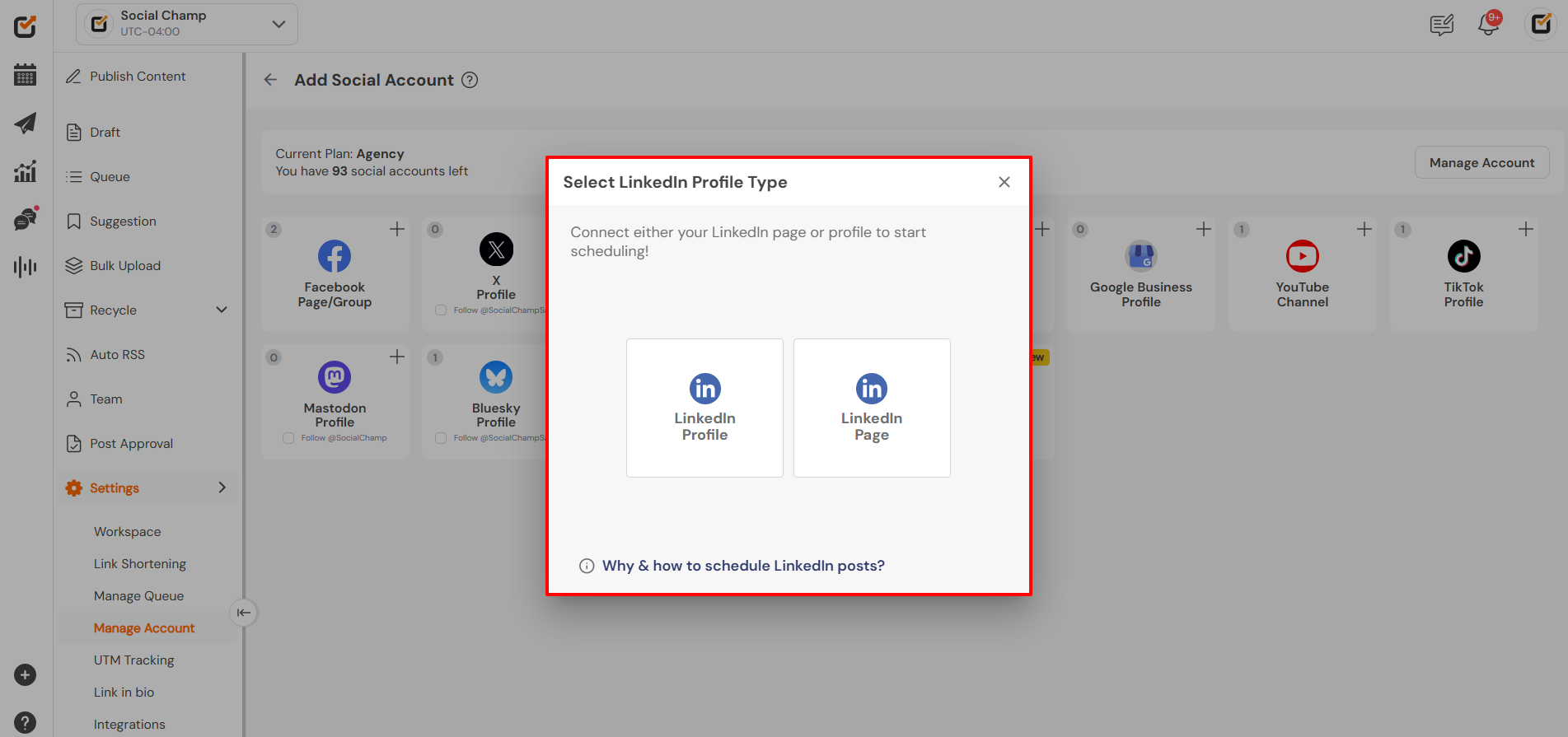The image size is (1568, 737).
Task: Add a Mastodon account with plus icon
Action: tap(397, 357)
